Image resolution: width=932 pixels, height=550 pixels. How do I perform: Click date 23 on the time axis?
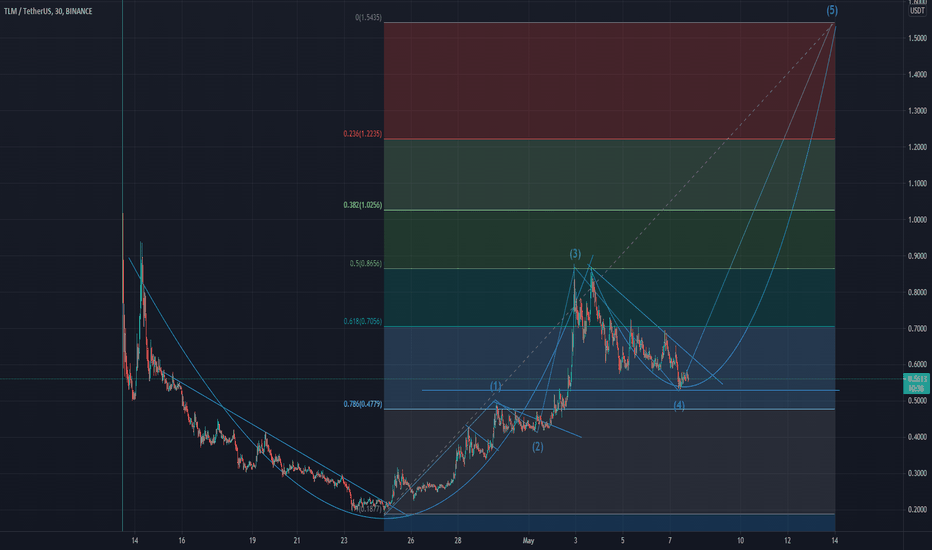(x=344, y=540)
